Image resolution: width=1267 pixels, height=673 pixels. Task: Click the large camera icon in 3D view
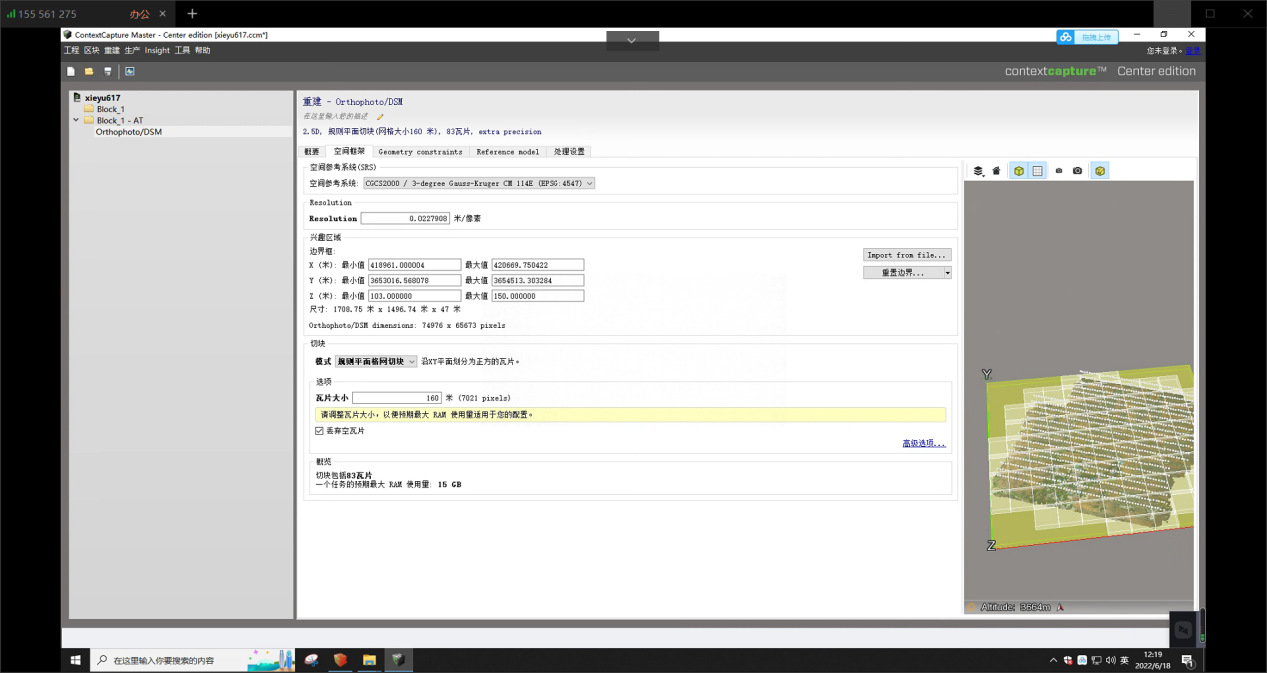tap(1077, 171)
